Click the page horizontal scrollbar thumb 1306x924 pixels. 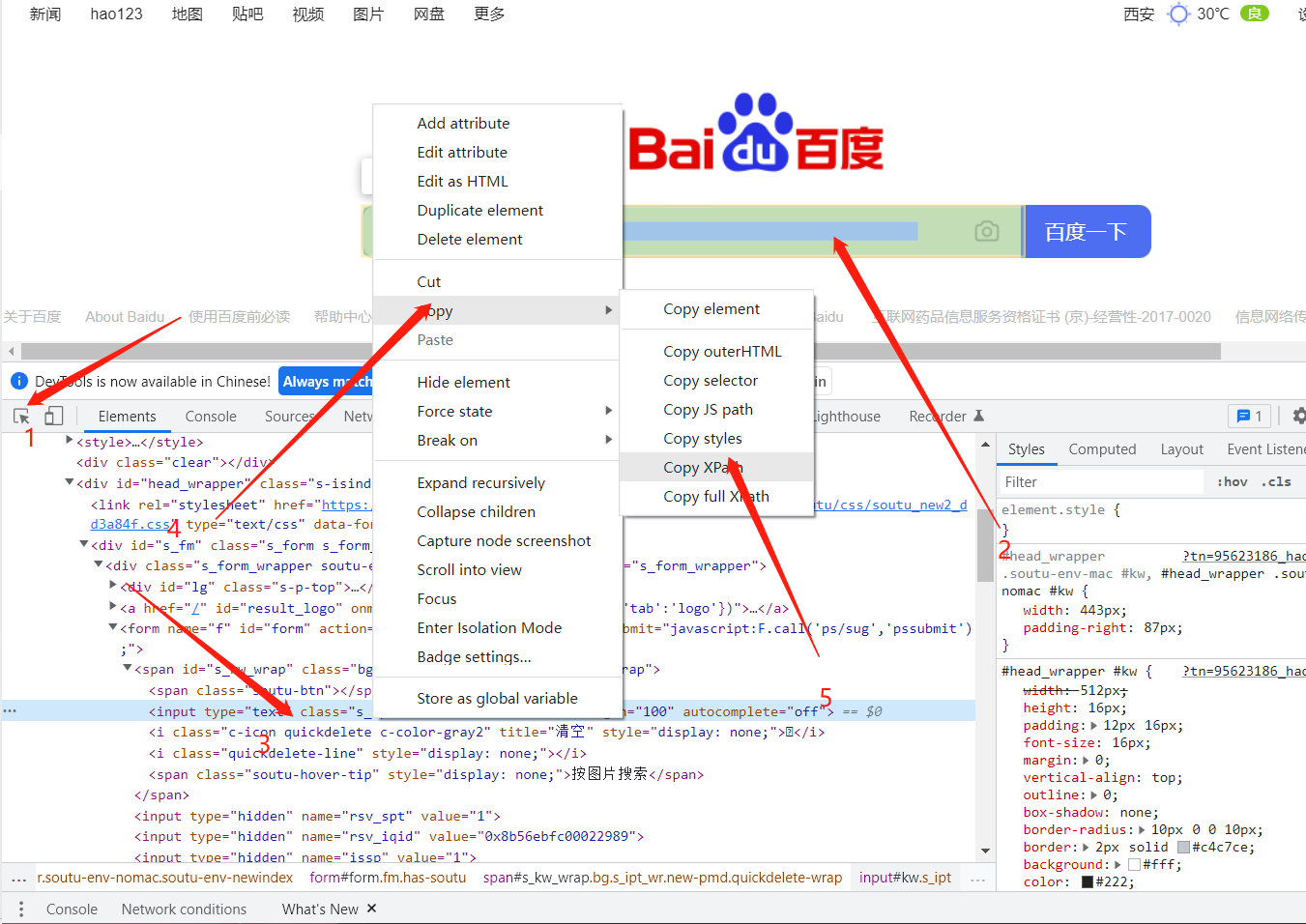point(621,351)
